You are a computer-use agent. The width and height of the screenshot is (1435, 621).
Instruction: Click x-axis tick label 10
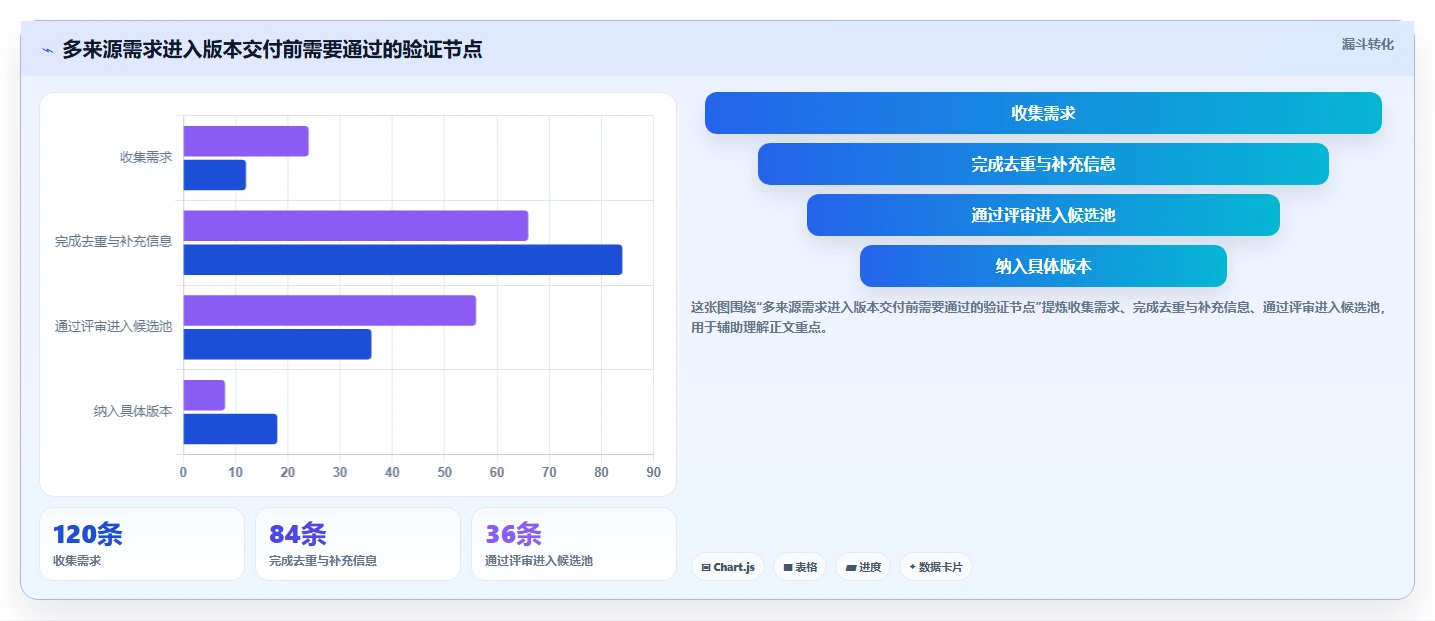coord(235,473)
